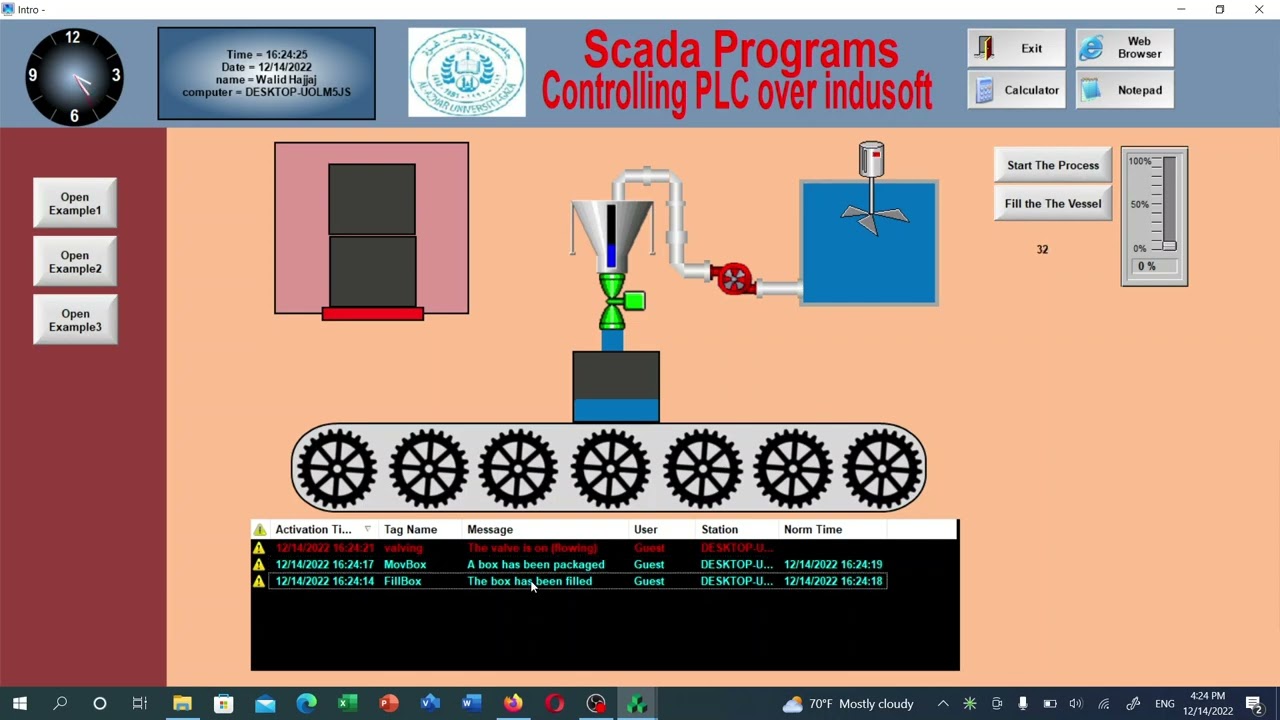Click the mixer motor above the tank

coord(872,160)
